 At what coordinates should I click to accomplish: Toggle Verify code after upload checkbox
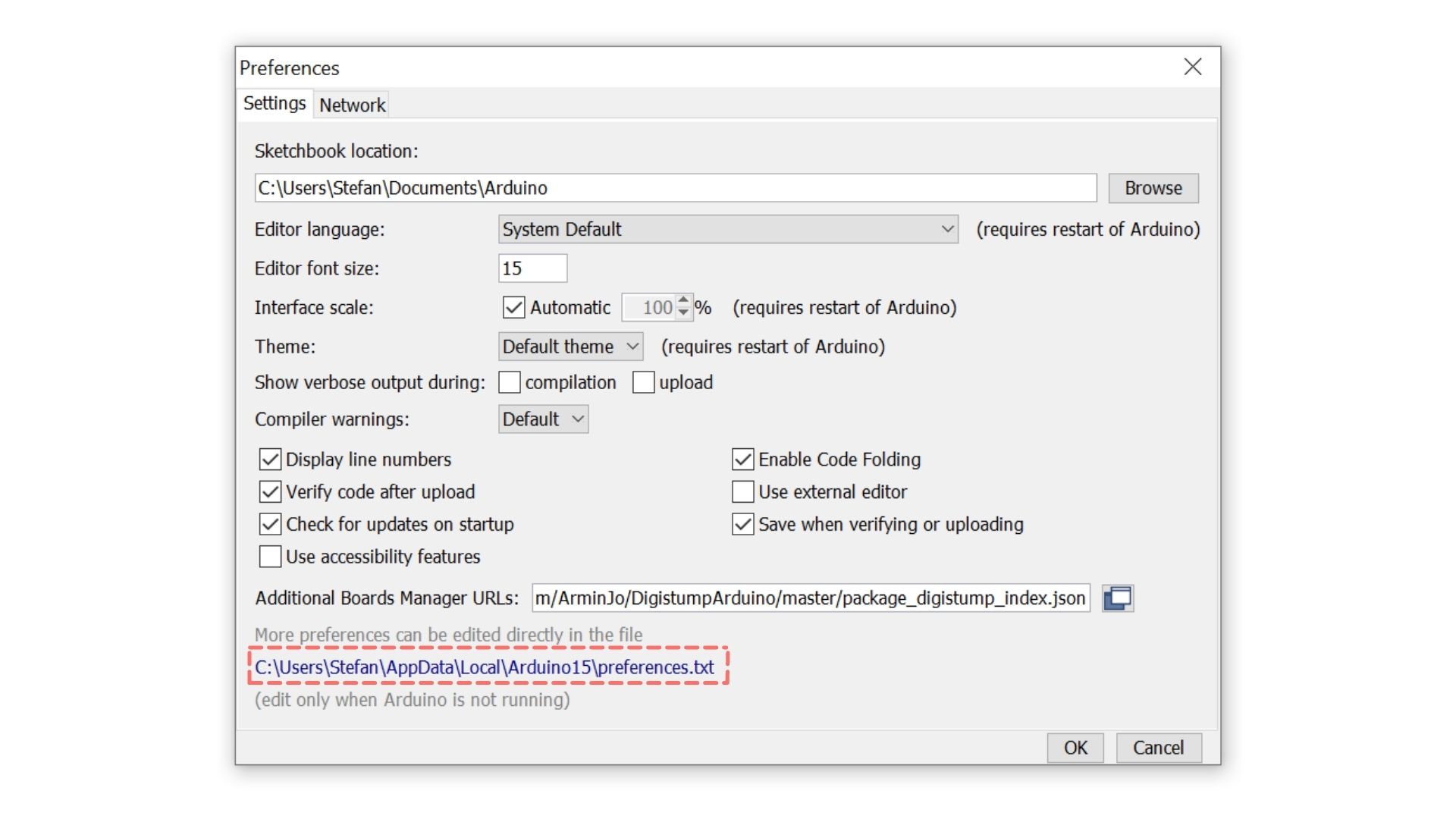[270, 492]
